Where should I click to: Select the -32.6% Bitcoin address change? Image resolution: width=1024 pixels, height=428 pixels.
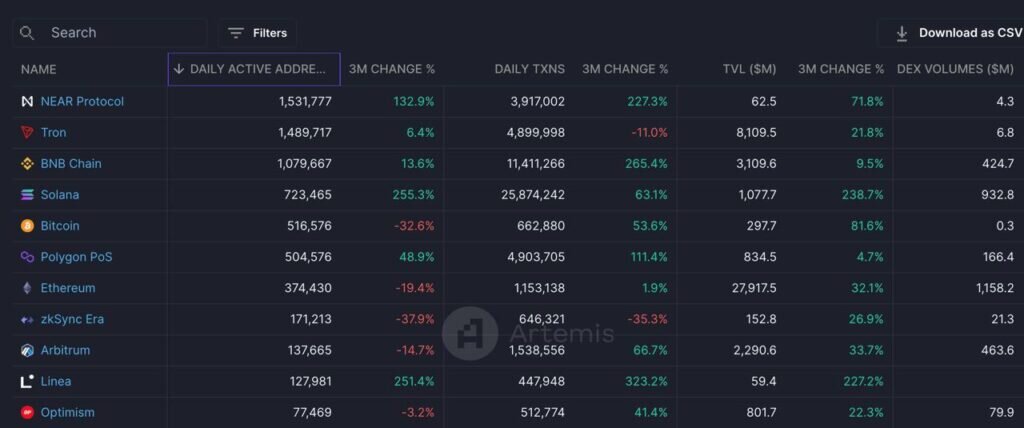point(414,226)
